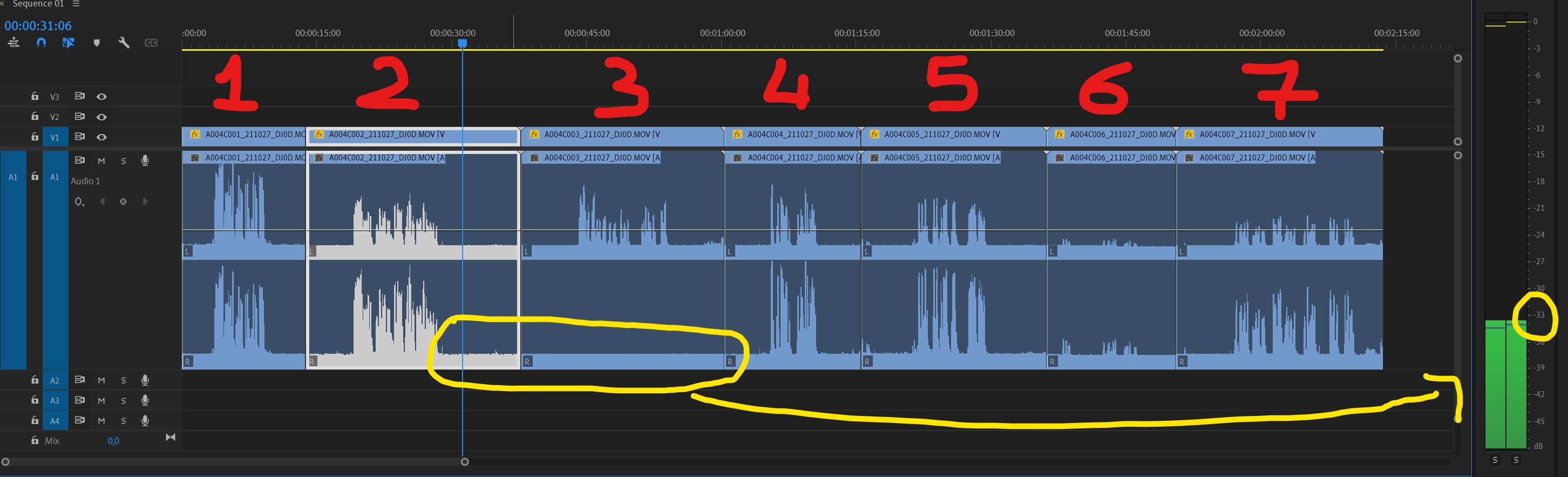The width and height of the screenshot is (1568, 477).
Task: Toggle Snap in timeline magnet icon
Action: click(41, 43)
